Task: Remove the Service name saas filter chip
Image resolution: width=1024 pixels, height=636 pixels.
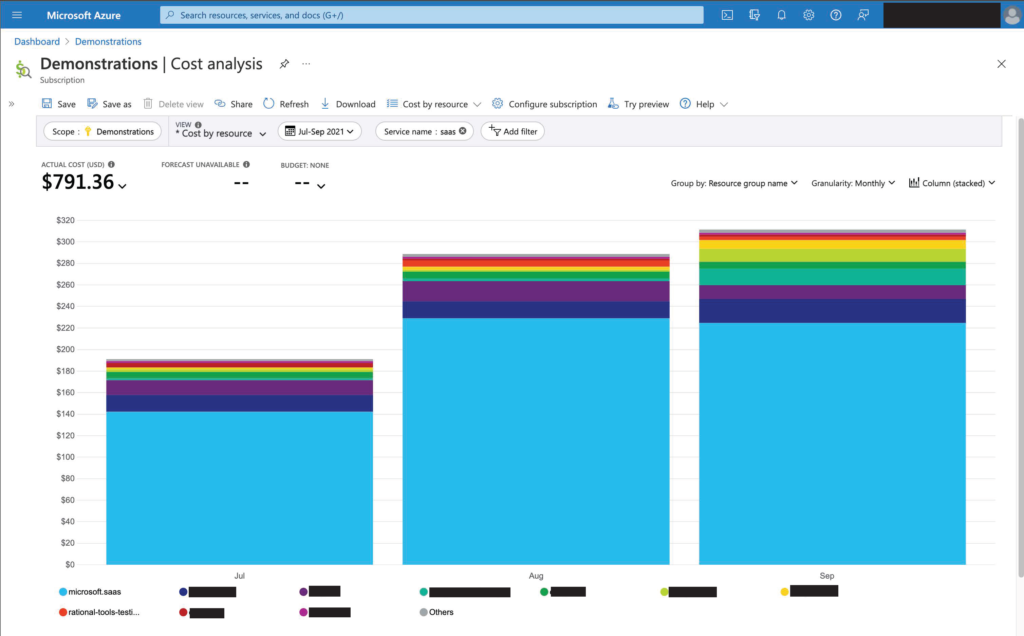Action: 460,131
